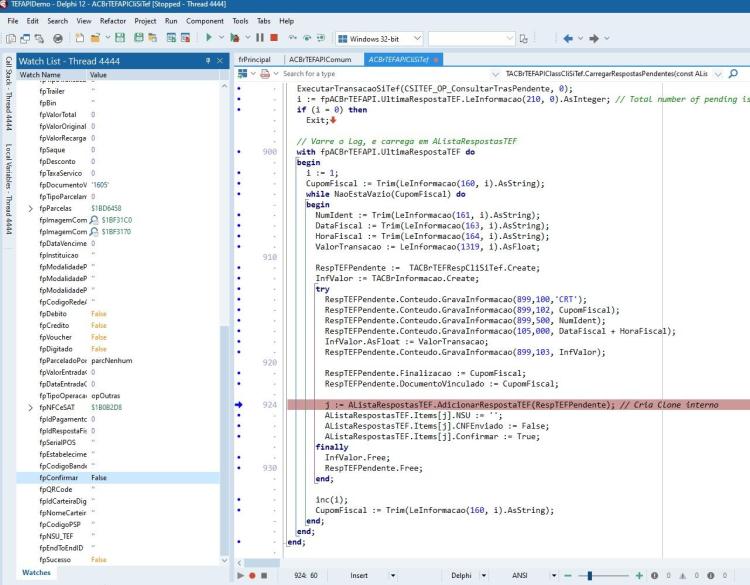Open the ANSI encoding dropdown

click(x=554, y=575)
